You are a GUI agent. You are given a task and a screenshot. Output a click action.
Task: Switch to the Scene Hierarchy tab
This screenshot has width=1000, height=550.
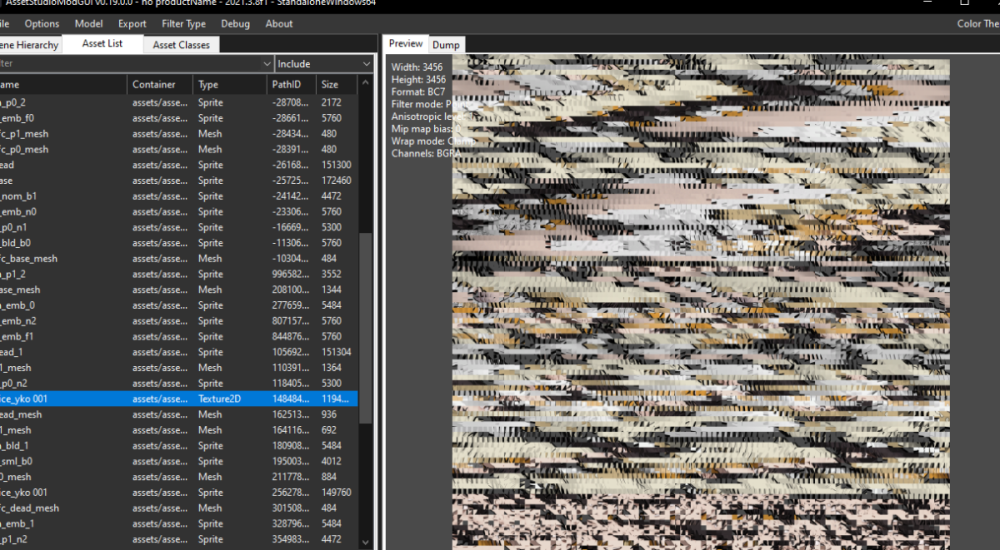[29, 45]
